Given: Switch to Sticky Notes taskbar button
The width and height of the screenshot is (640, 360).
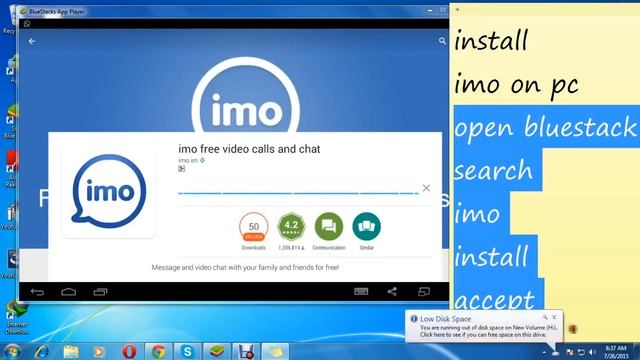Looking at the screenshot, I should point(275,351).
